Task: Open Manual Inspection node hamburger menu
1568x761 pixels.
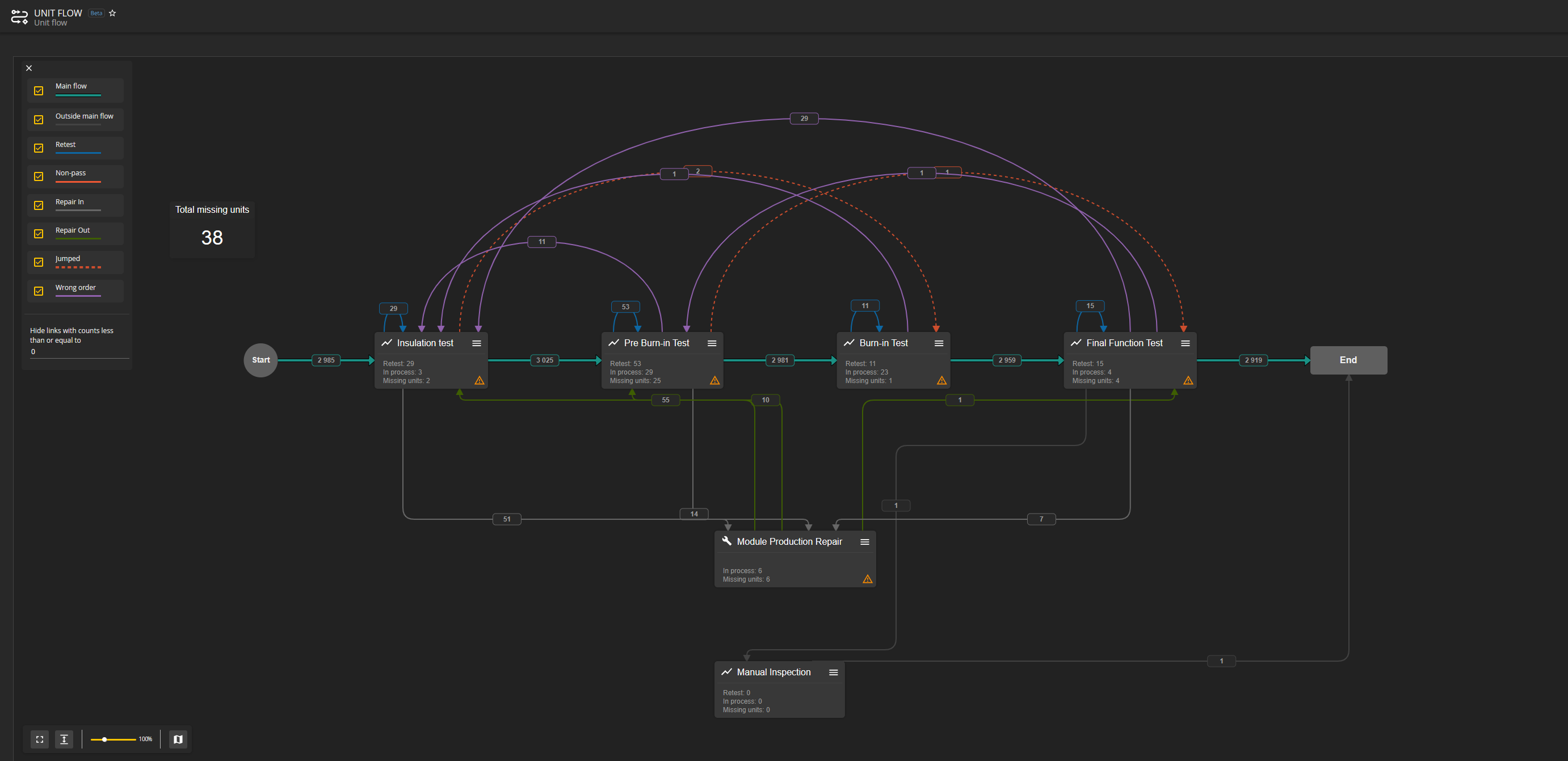Action: [833, 672]
